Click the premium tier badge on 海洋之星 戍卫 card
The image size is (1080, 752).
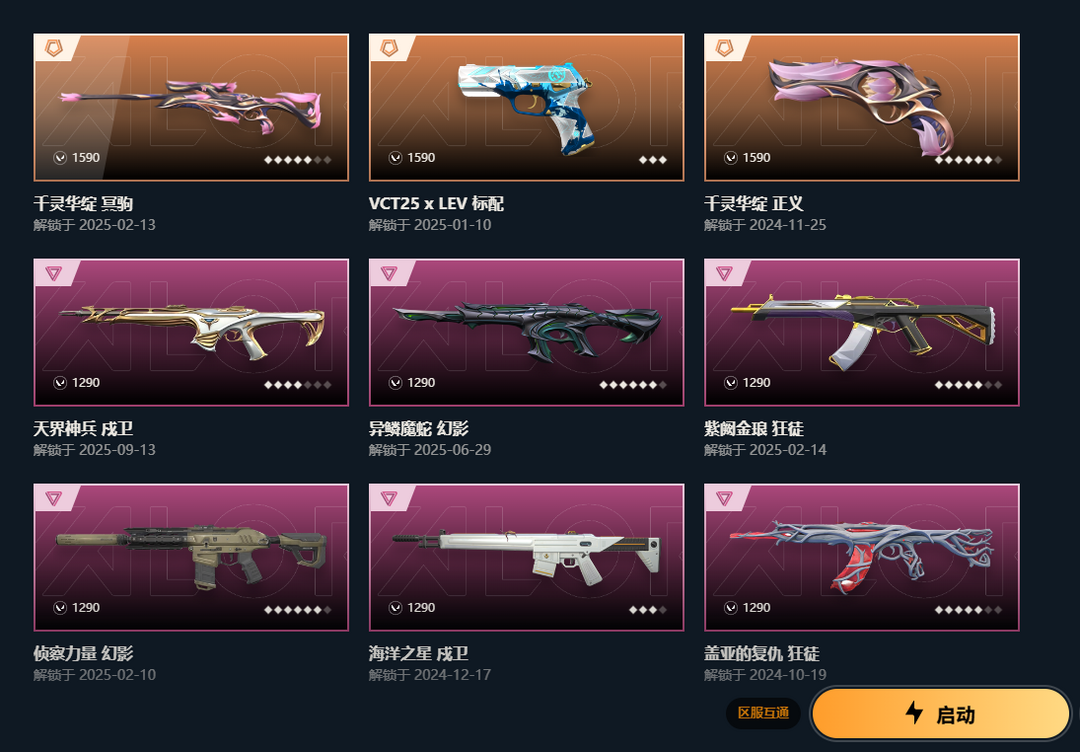pyautogui.click(x=389, y=498)
